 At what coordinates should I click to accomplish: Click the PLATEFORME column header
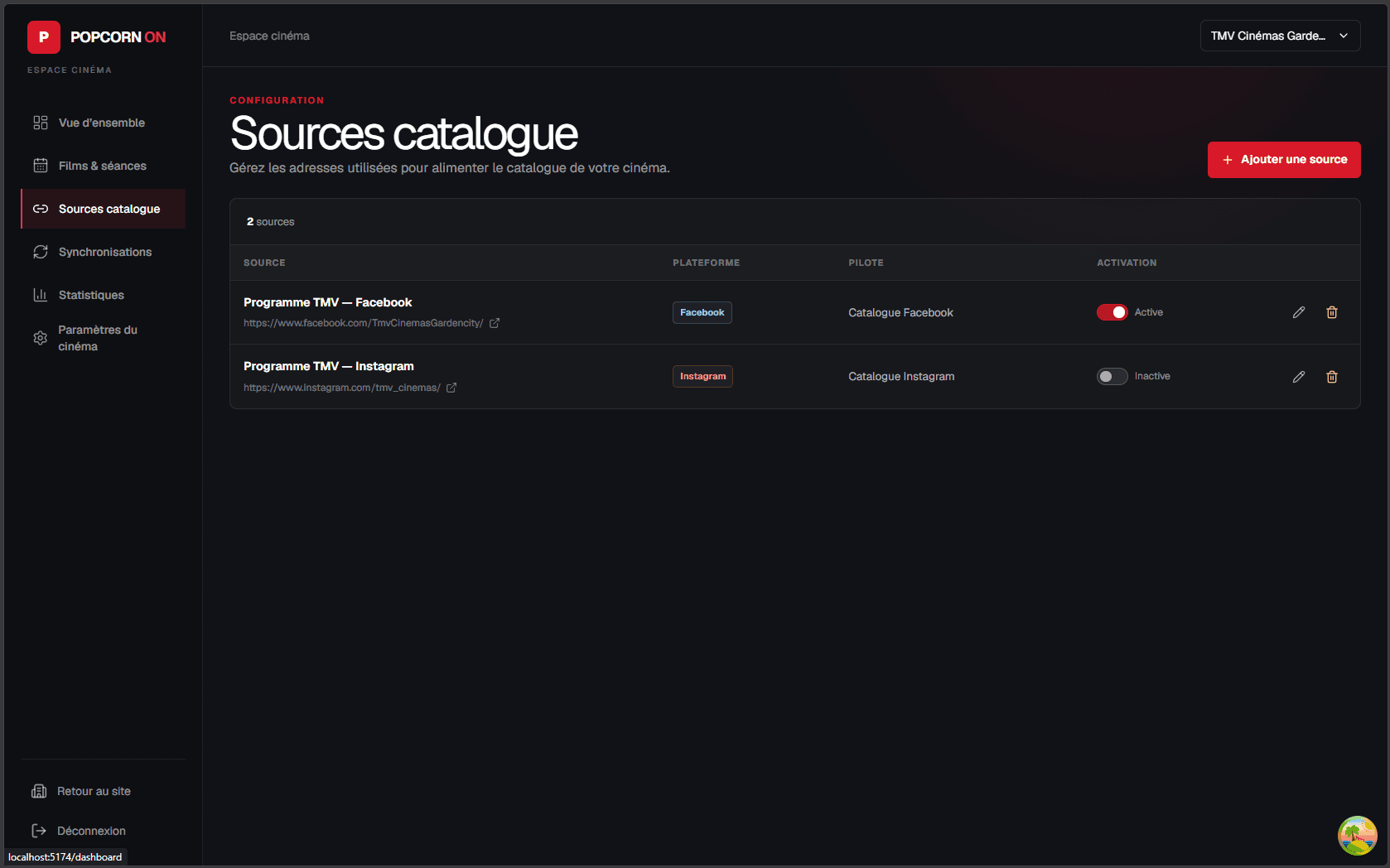[706, 263]
